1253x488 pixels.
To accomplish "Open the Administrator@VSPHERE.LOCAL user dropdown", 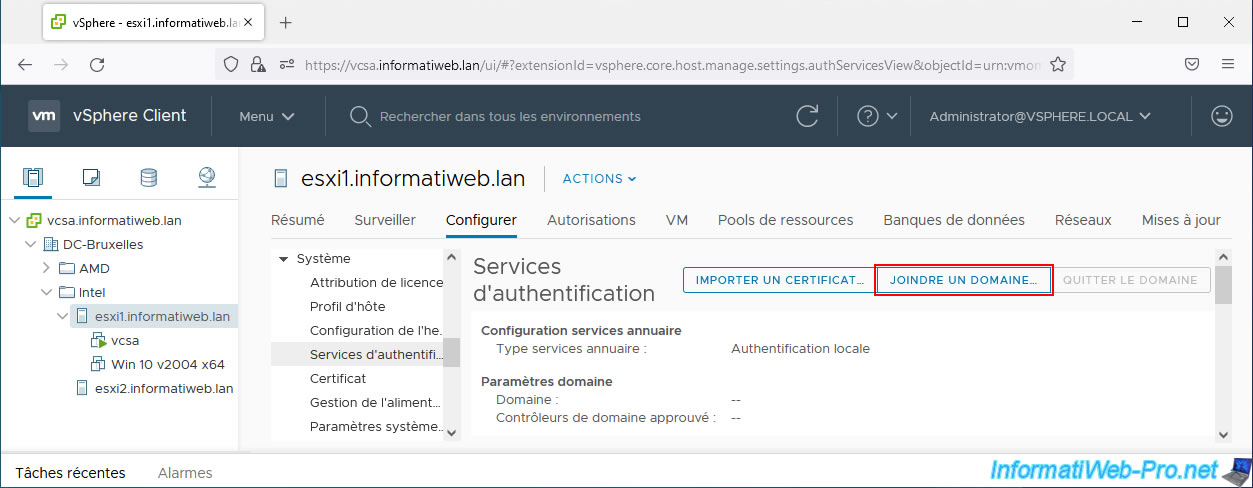I will (x=1040, y=116).
